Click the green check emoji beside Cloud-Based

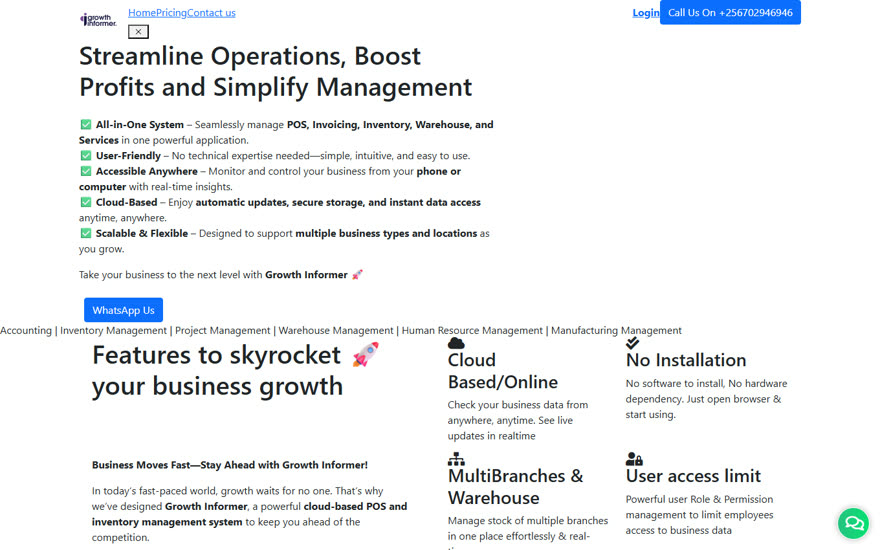tap(86, 202)
